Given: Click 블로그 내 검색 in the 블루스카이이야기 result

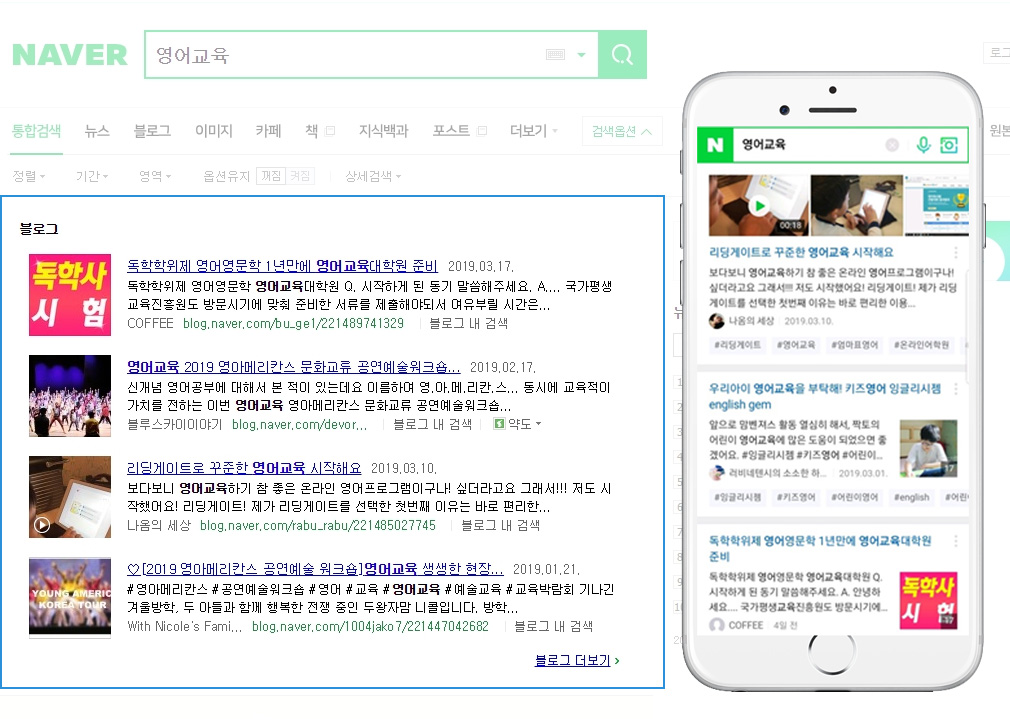Looking at the screenshot, I should (x=433, y=425).
